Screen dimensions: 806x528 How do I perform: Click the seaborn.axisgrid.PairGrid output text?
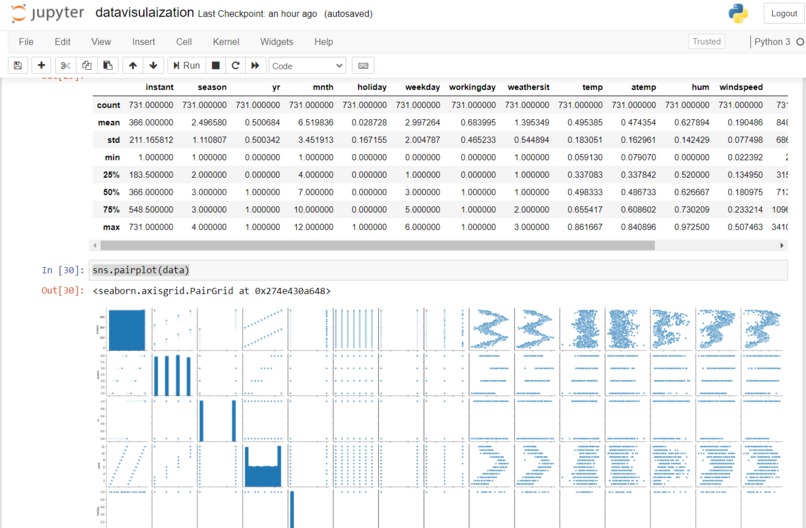pyautogui.click(x=212, y=291)
